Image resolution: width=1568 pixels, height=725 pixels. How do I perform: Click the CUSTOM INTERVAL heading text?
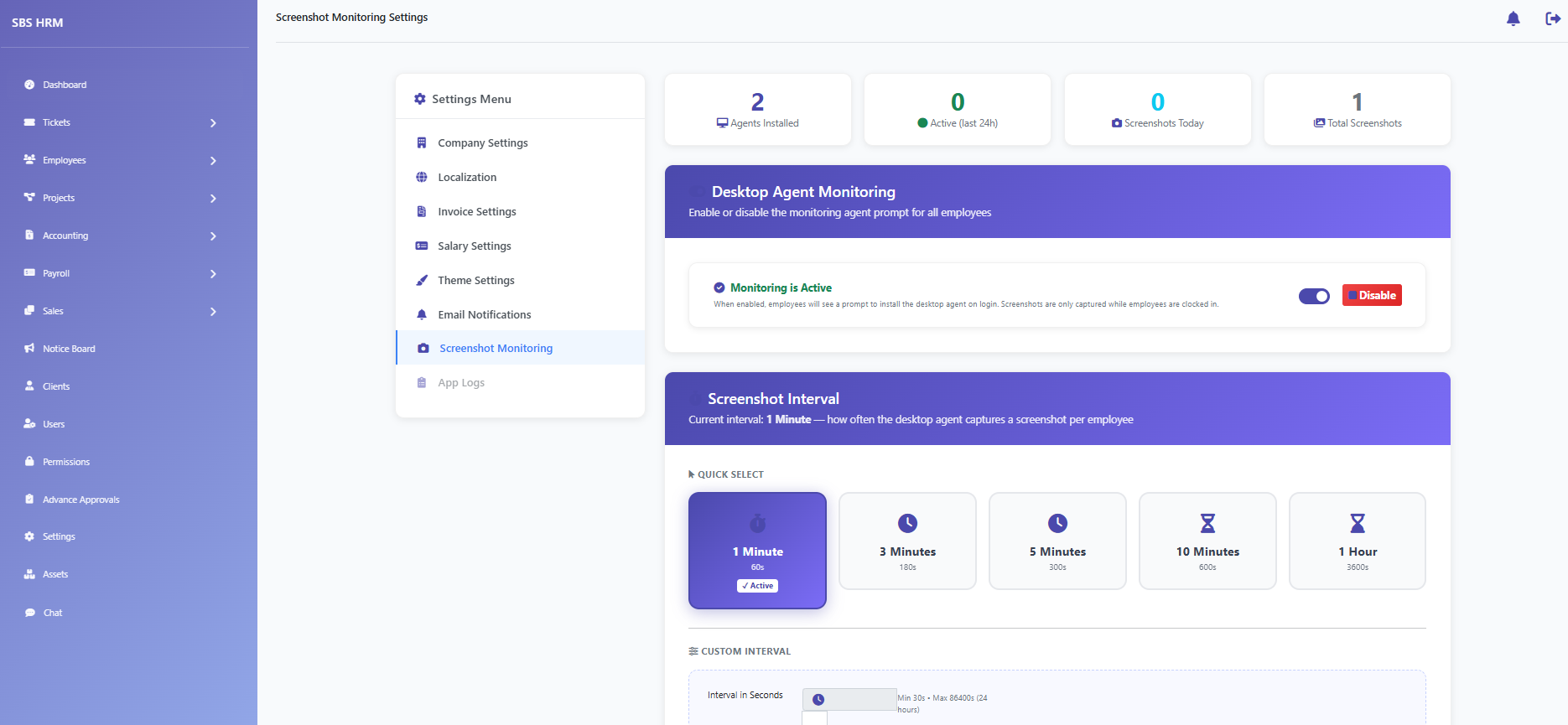[745, 651]
